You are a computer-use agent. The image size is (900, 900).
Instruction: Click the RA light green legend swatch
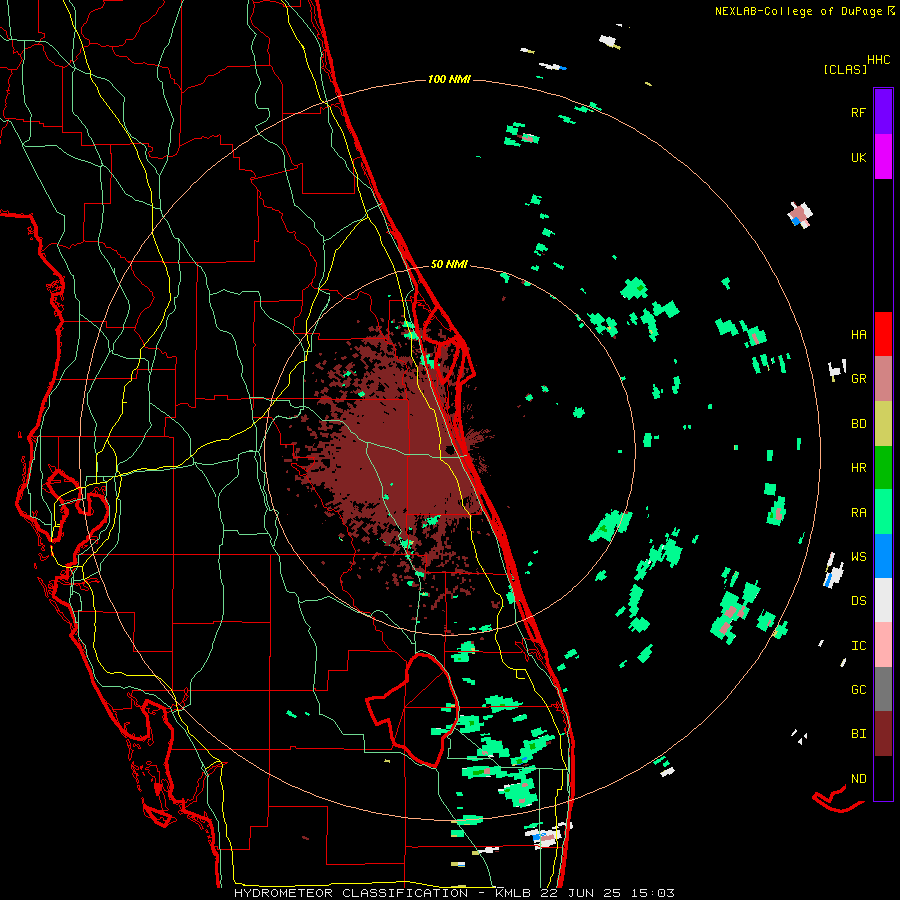[883, 512]
